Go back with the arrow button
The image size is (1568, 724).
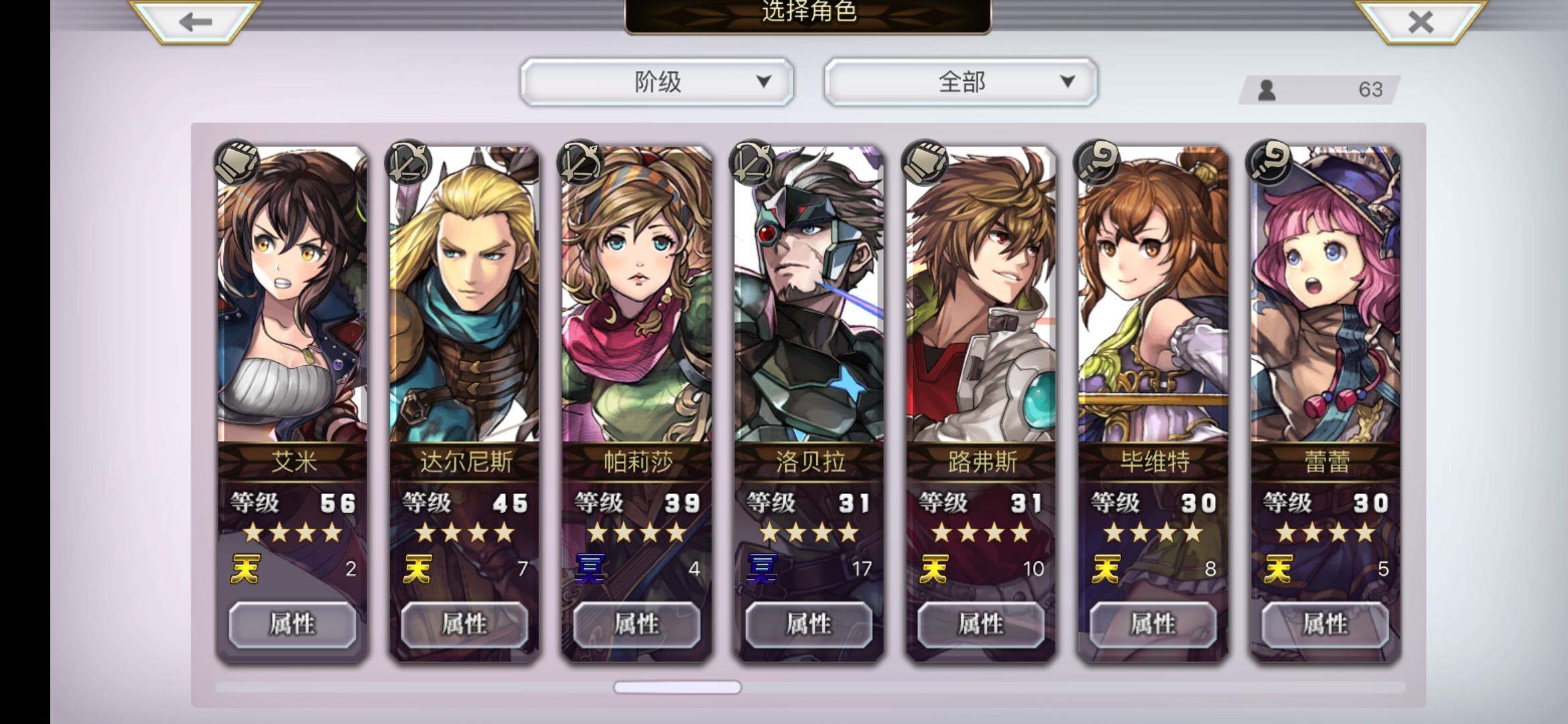(194, 21)
